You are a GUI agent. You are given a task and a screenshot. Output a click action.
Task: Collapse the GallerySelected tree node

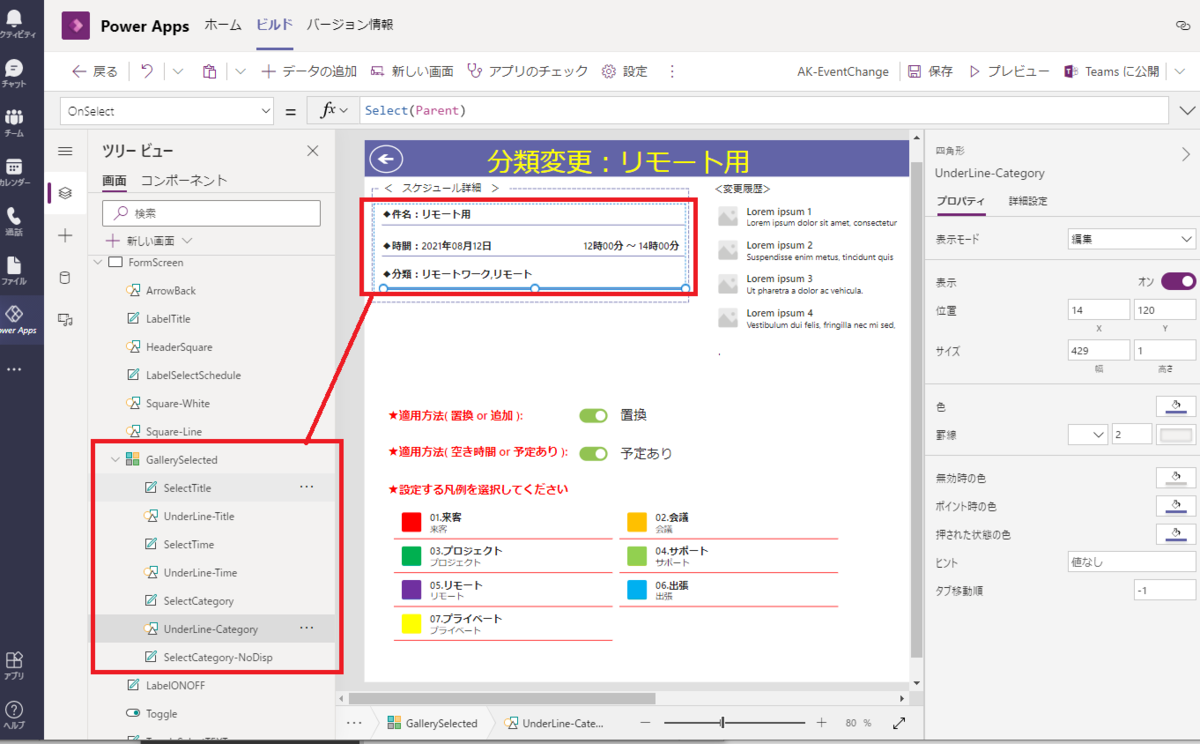coord(115,459)
